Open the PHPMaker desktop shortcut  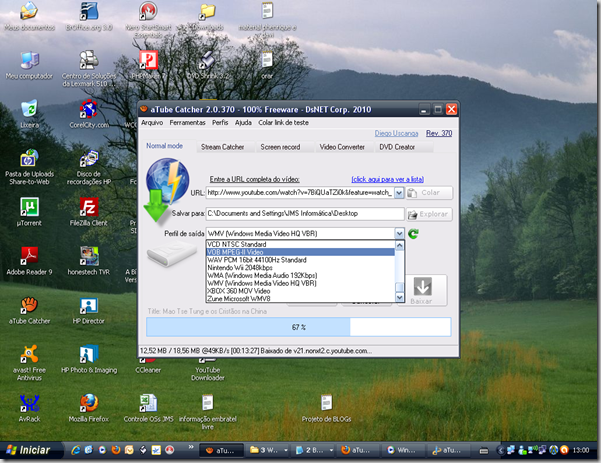(x=148, y=65)
